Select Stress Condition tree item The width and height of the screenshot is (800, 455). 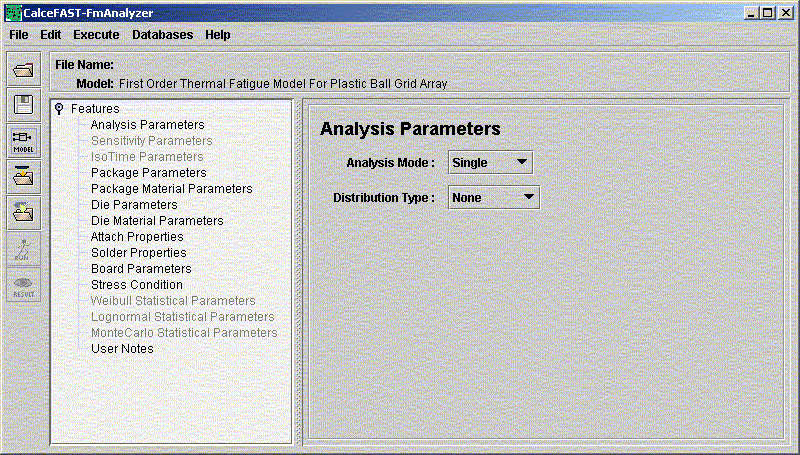point(137,285)
